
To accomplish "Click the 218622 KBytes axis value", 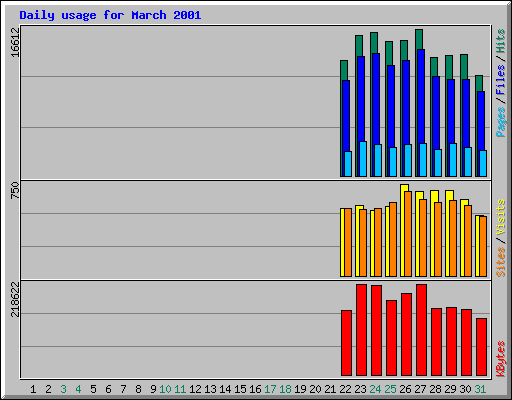I will [15, 299].
